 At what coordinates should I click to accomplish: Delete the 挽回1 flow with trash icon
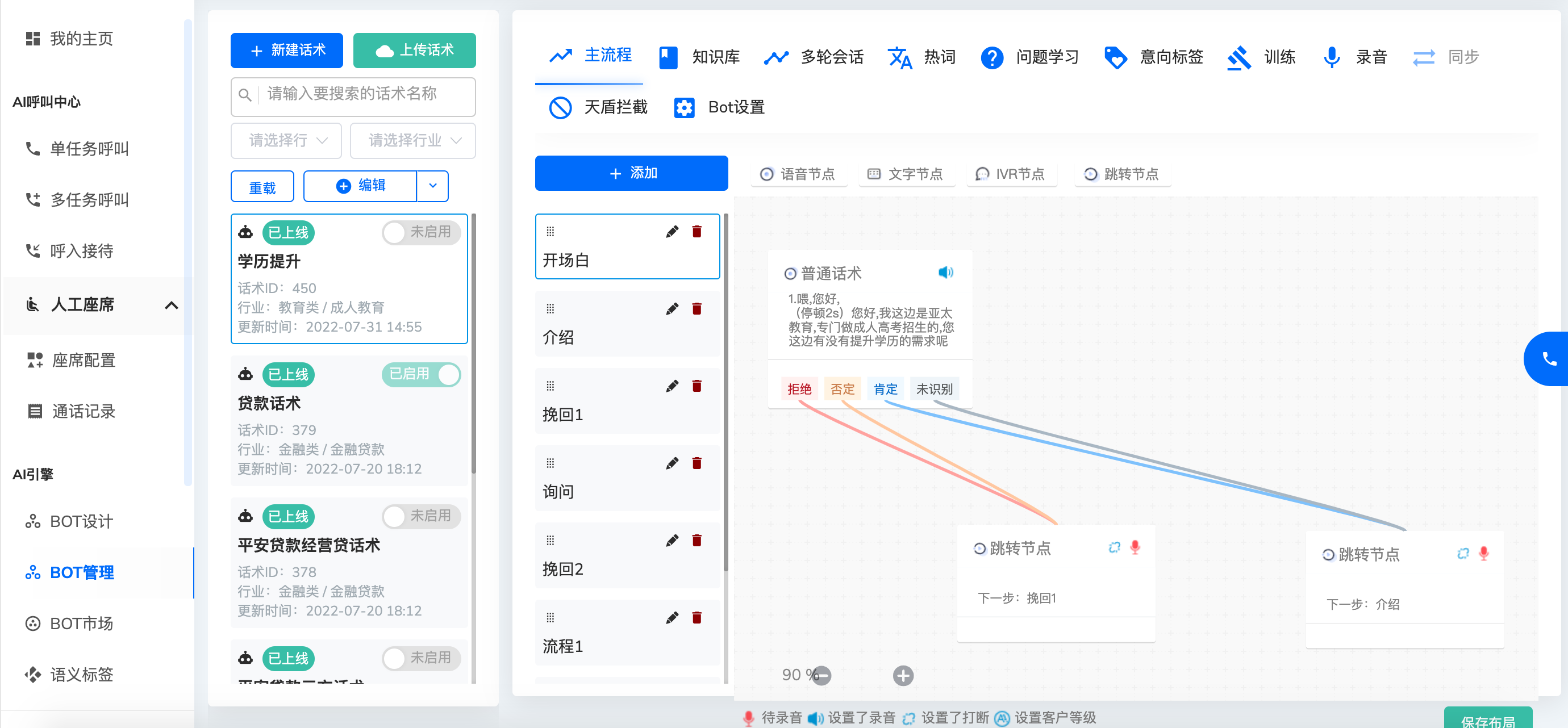697,386
